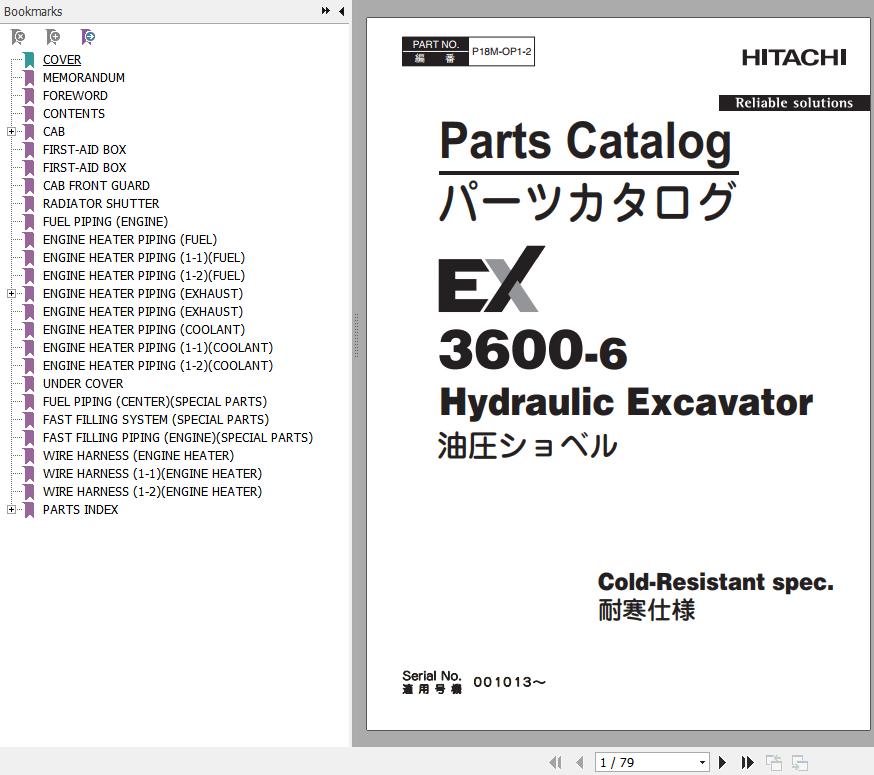Click the HITACHI logo on the page
Screen dimensions: 874x775
(x=794, y=57)
